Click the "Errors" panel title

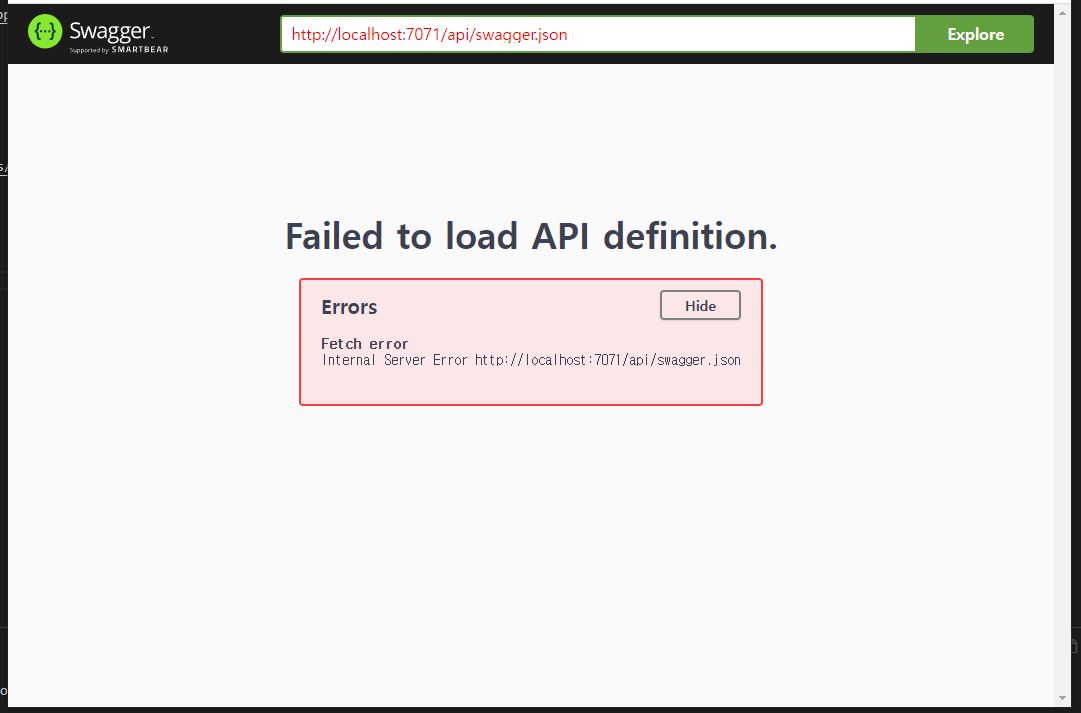pyautogui.click(x=349, y=307)
